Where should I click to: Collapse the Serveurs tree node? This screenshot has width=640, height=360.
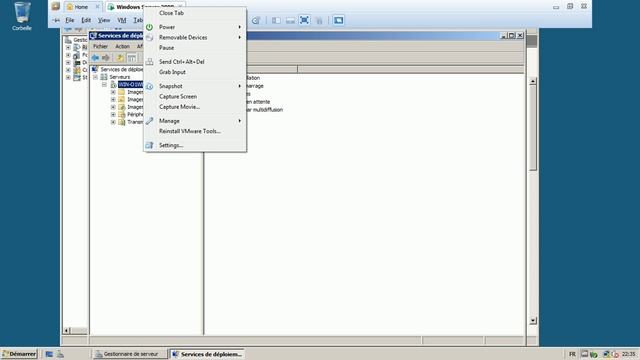[96, 77]
